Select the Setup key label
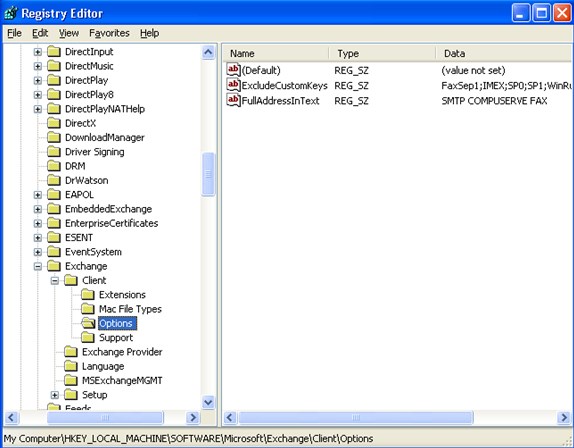This screenshot has height=448, width=574. [x=94, y=395]
